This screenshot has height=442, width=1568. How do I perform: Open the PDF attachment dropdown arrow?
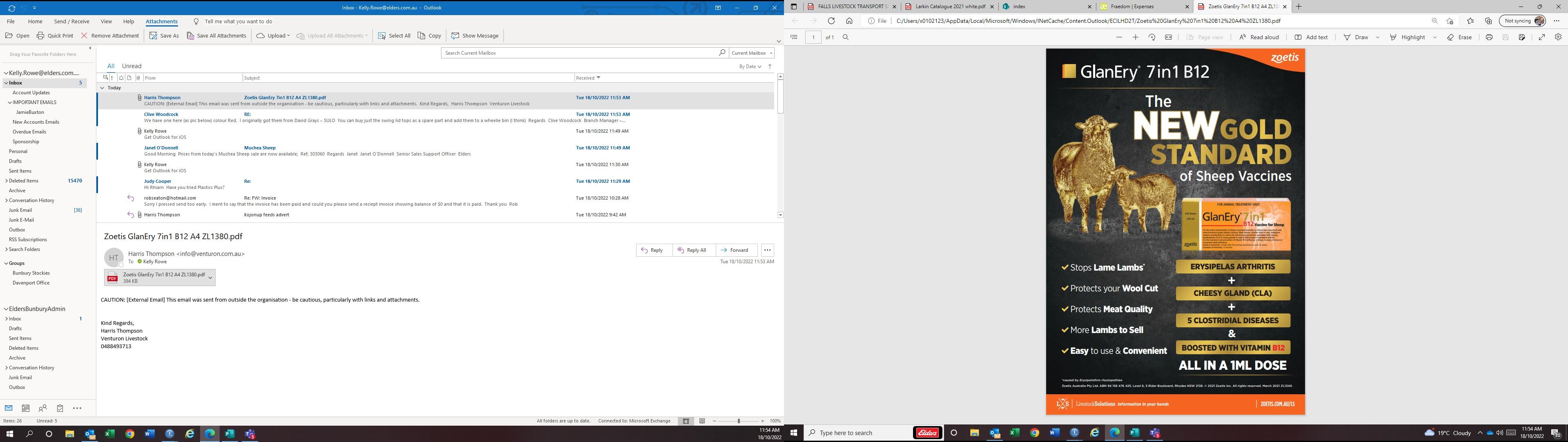211,277
